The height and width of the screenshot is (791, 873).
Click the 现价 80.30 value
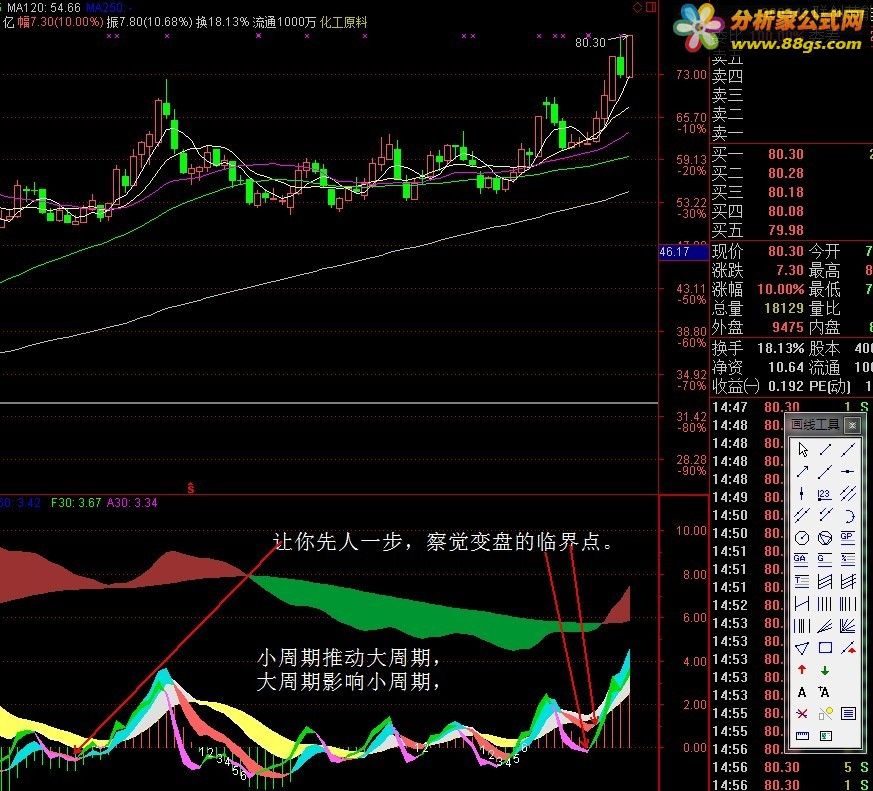[x=786, y=251]
